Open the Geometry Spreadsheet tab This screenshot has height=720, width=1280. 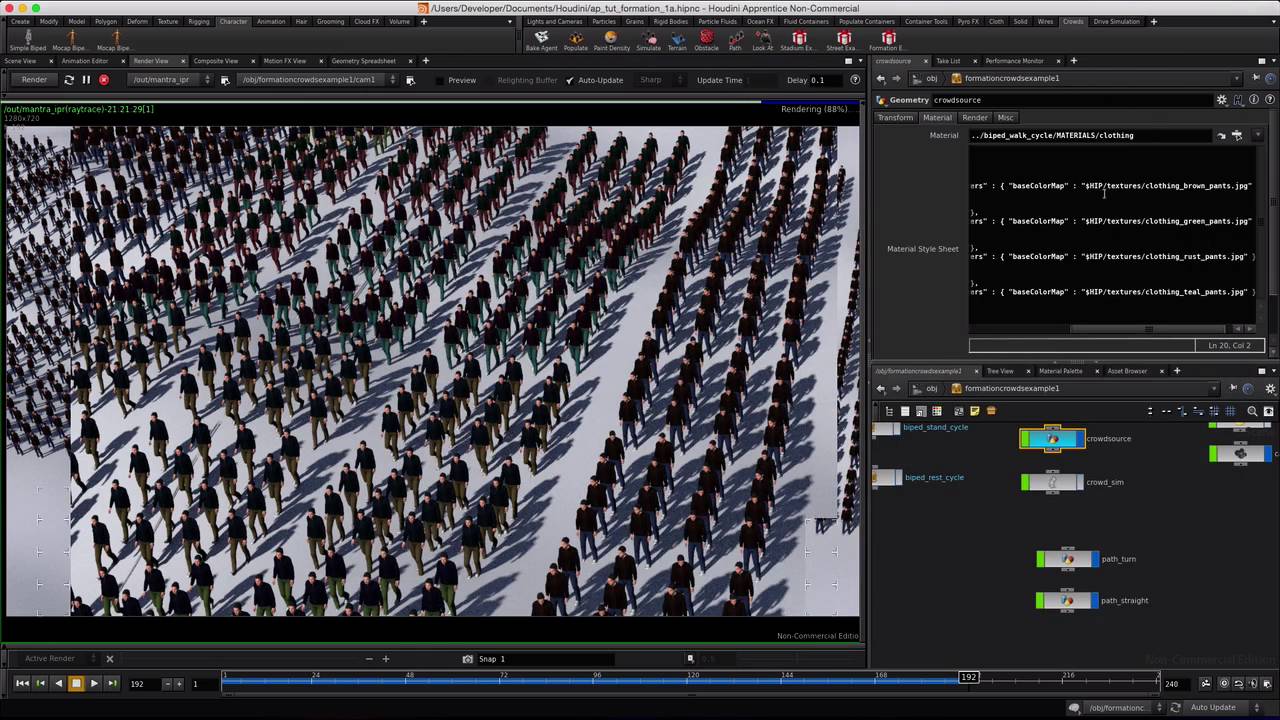pyautogui.click(x=364, y=61)
